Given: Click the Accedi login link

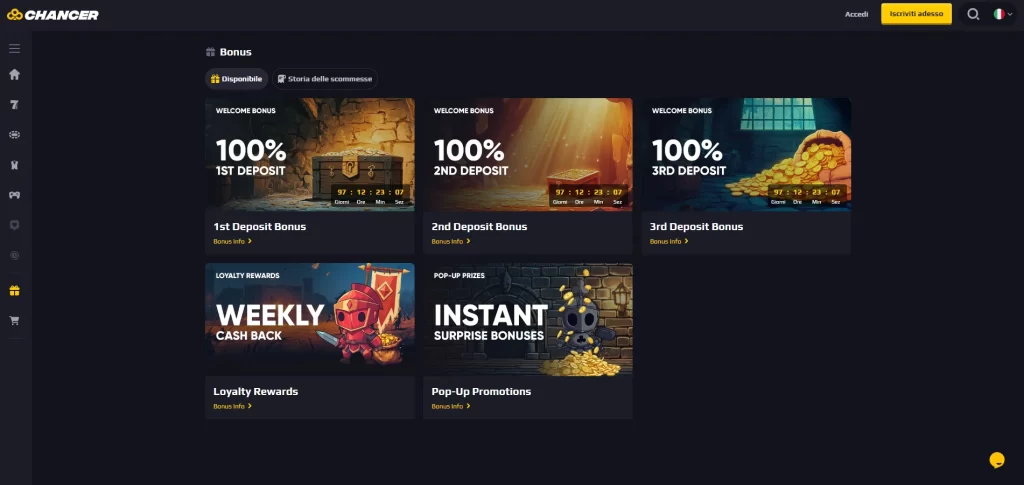Looking at the screenshot, I should tap(856, 14).
